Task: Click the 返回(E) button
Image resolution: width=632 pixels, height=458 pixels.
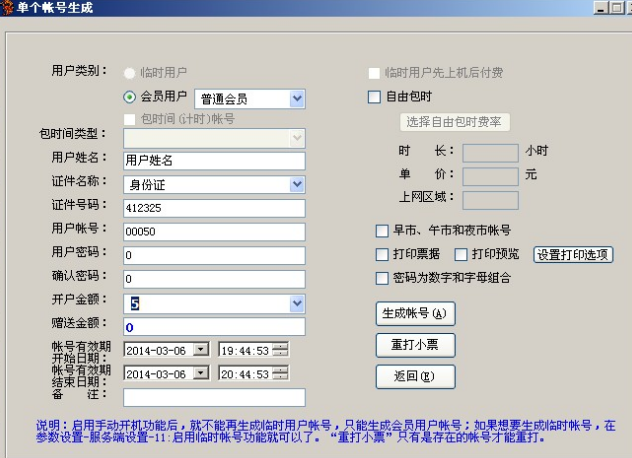Action: click(416, 377)
